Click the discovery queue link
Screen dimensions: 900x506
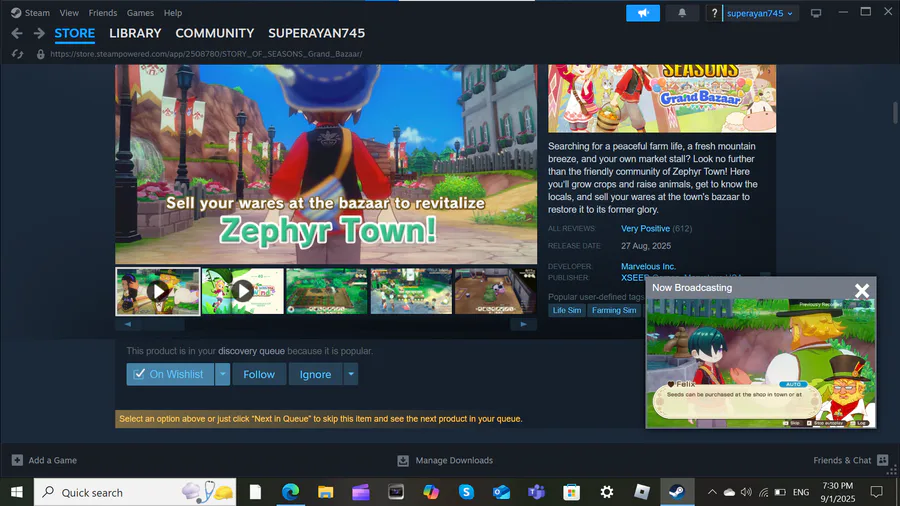(251, 351)
